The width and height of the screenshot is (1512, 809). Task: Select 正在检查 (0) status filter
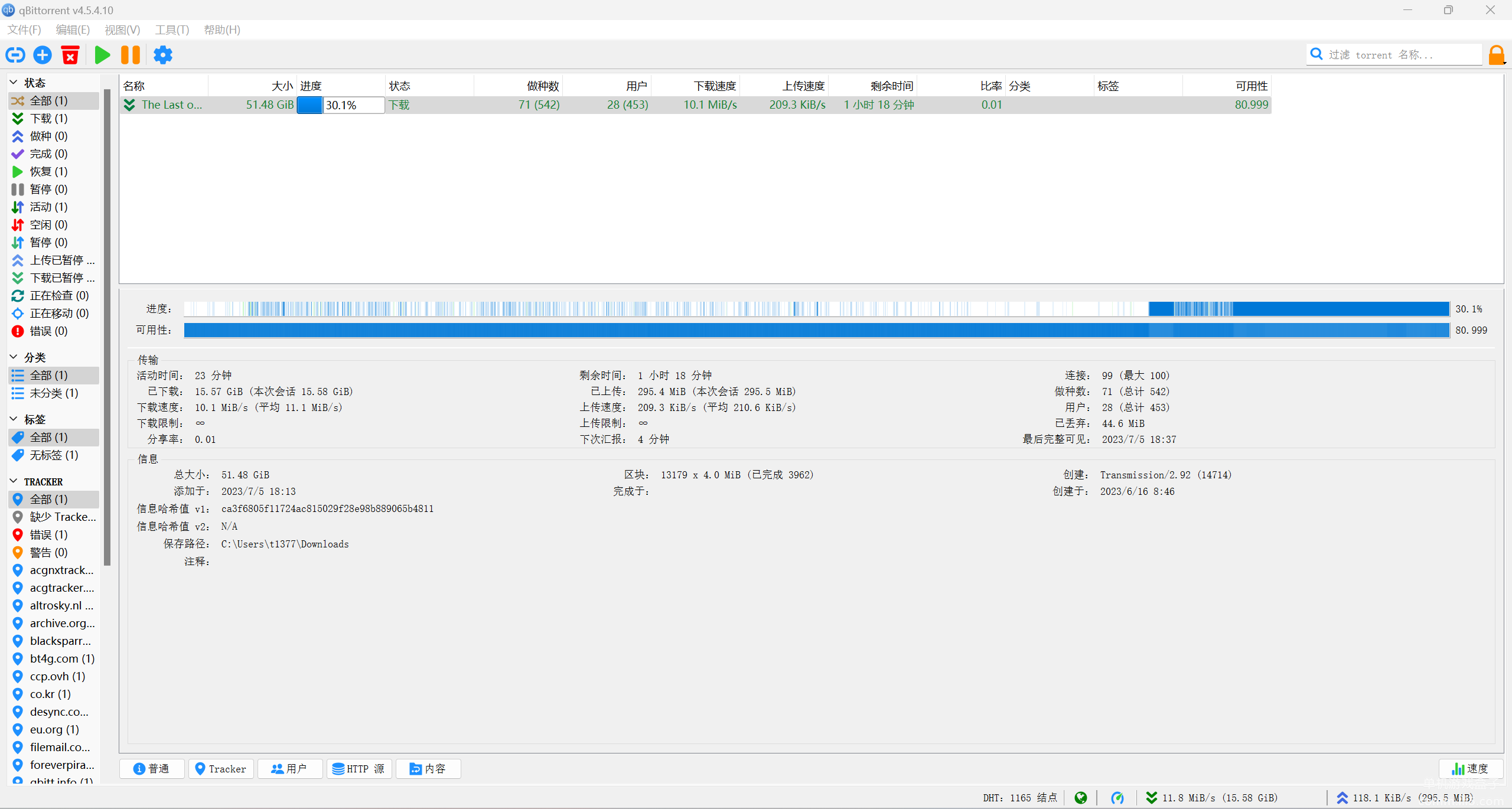click(54, 295)
